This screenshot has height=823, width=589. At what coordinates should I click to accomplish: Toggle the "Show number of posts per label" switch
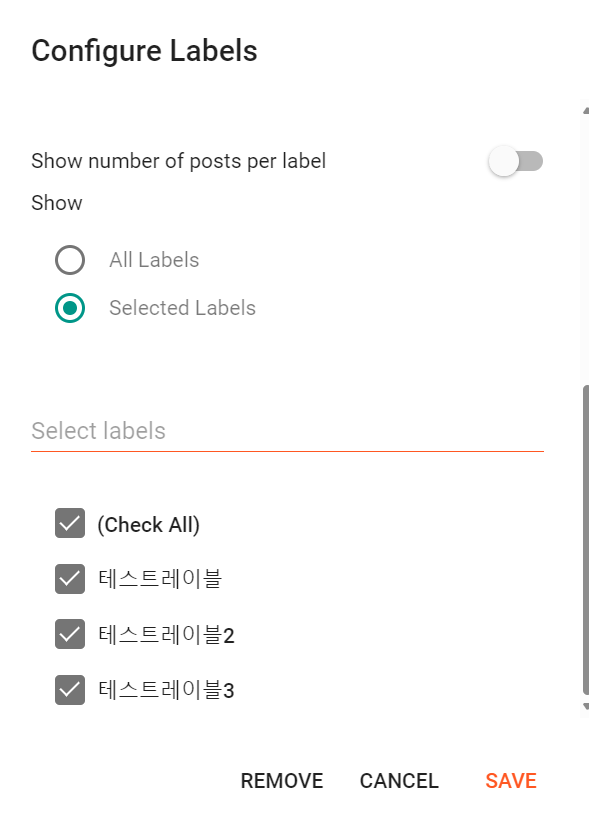point(516,160)
